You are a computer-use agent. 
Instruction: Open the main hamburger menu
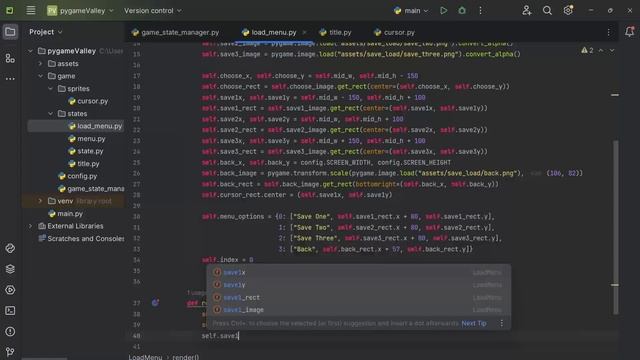[x=31, y=10]
